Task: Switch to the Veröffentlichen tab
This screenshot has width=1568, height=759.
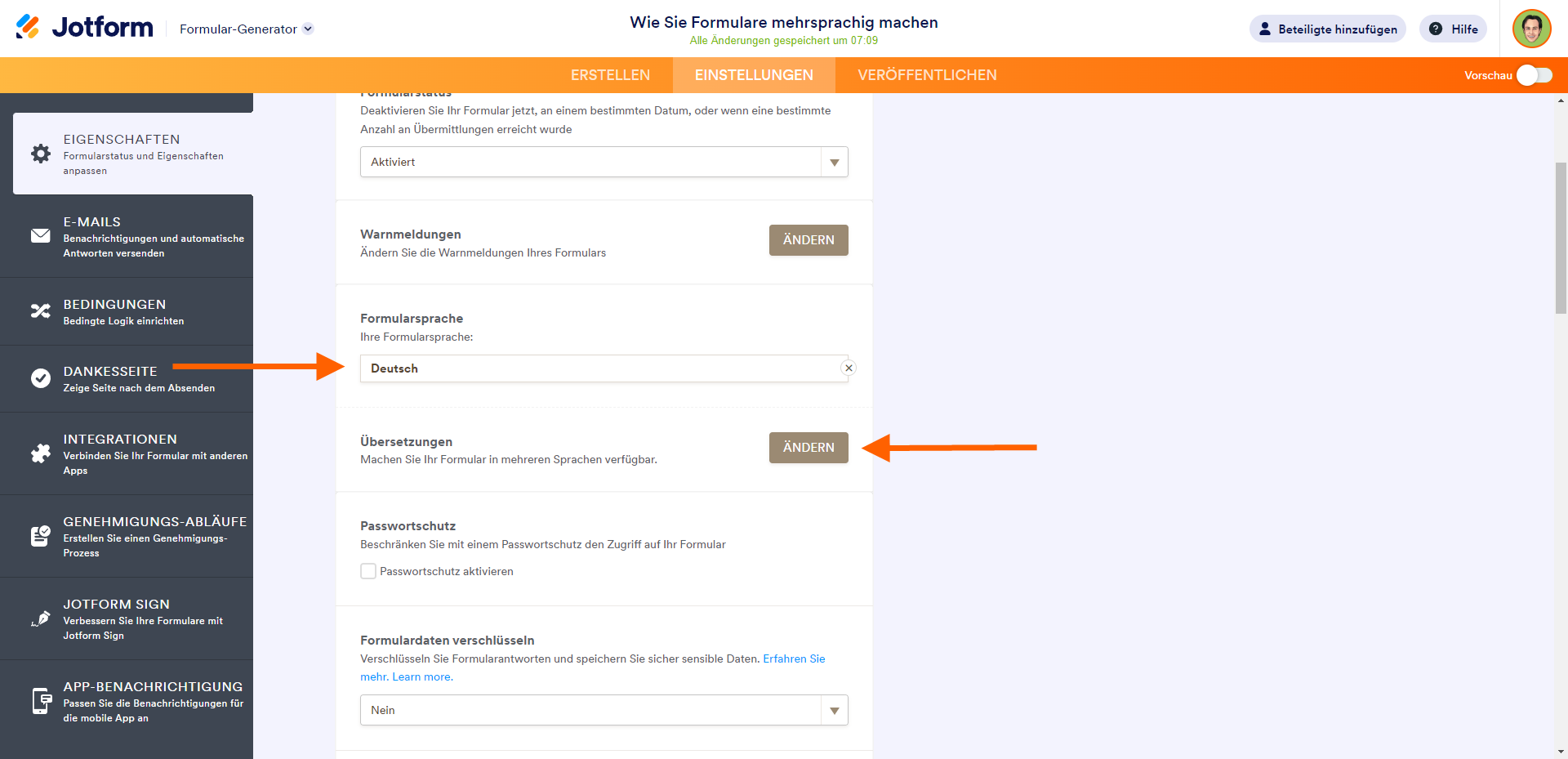Action: tap(927, 75)
